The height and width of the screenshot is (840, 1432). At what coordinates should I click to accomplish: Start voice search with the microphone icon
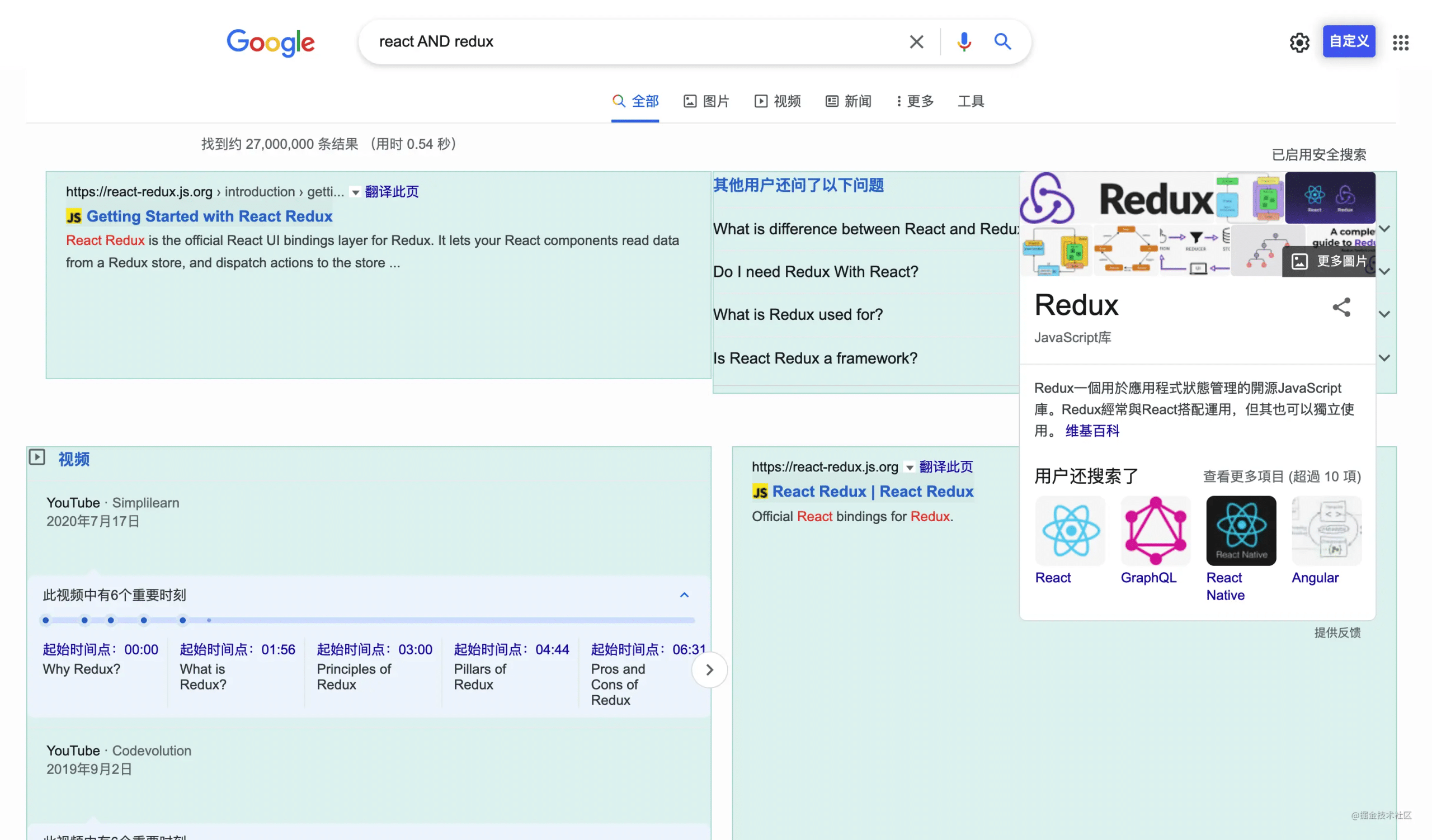pyautogui.click(x=964, y=41)
